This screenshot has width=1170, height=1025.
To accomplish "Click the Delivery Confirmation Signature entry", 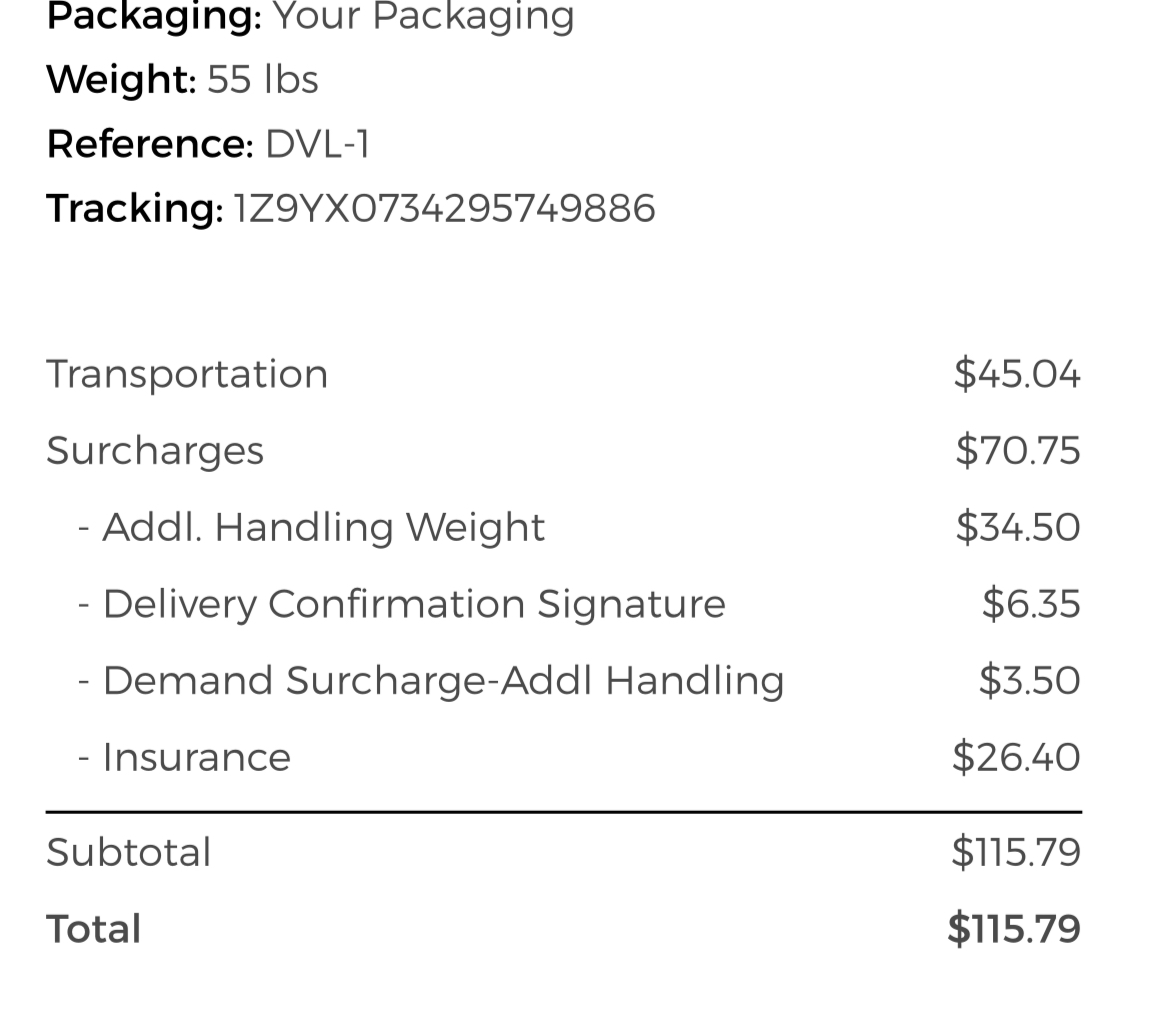I will [x=413, y=604].
